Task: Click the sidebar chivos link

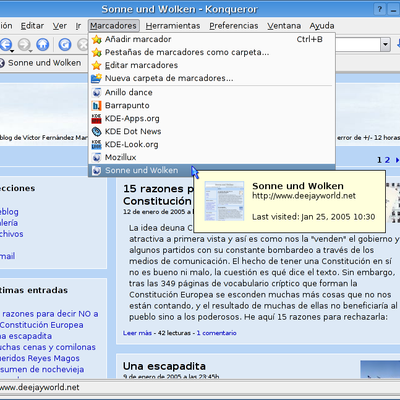Action: (12, 234)
